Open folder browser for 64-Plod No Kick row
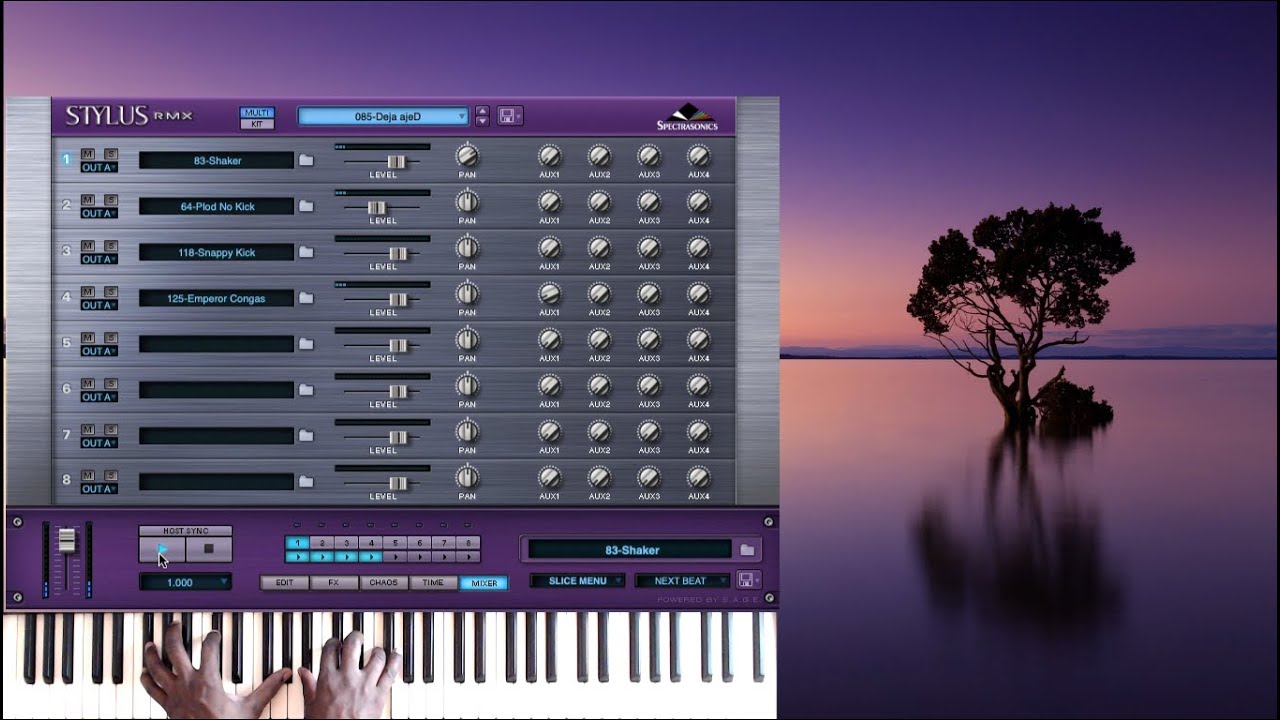 [306, 206]
